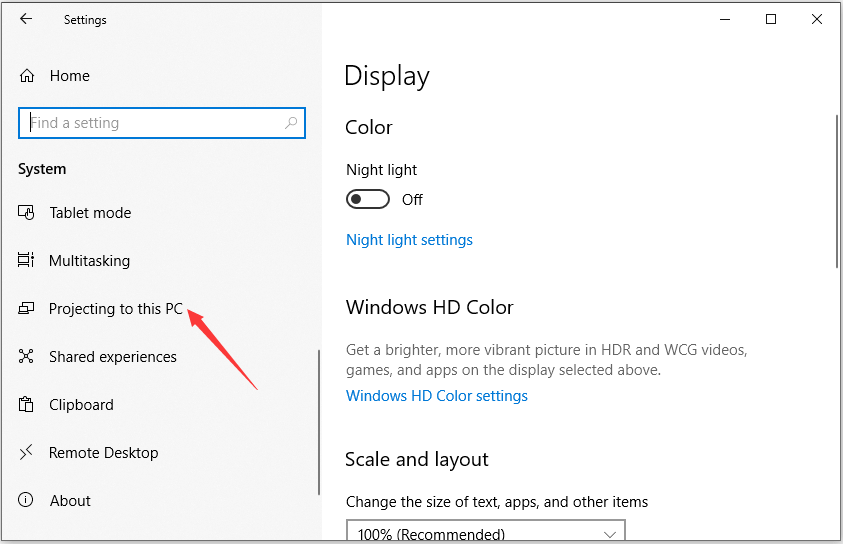Click the Settings window title text

(85, 20)
